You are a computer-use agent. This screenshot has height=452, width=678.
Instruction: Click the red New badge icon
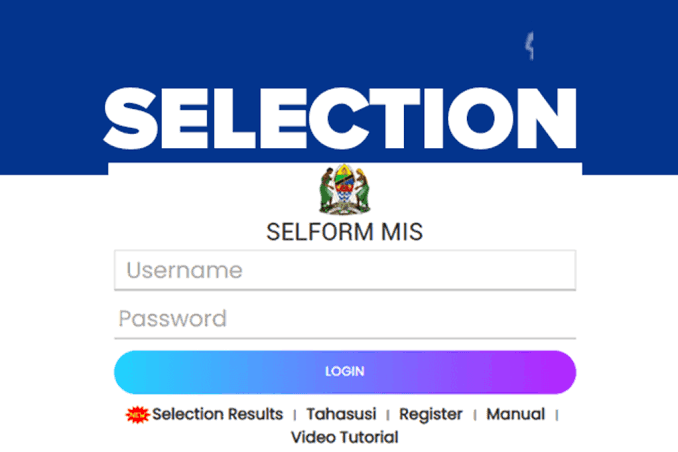point(137,414)
